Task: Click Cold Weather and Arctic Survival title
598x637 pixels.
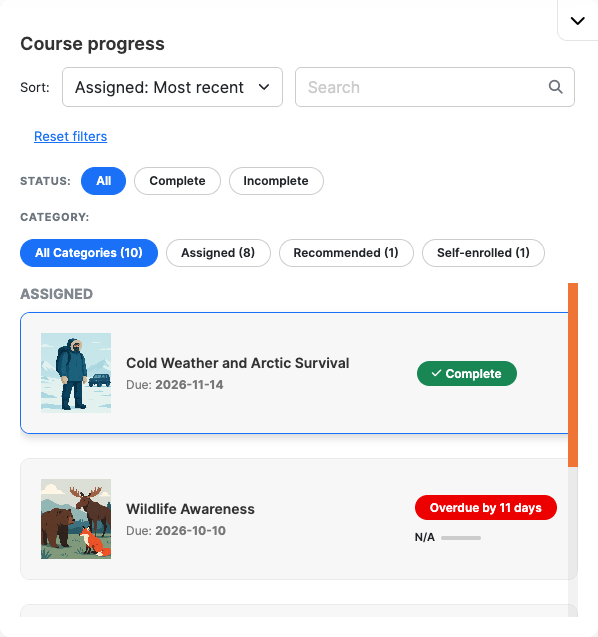Action: [x=238, y=363]
